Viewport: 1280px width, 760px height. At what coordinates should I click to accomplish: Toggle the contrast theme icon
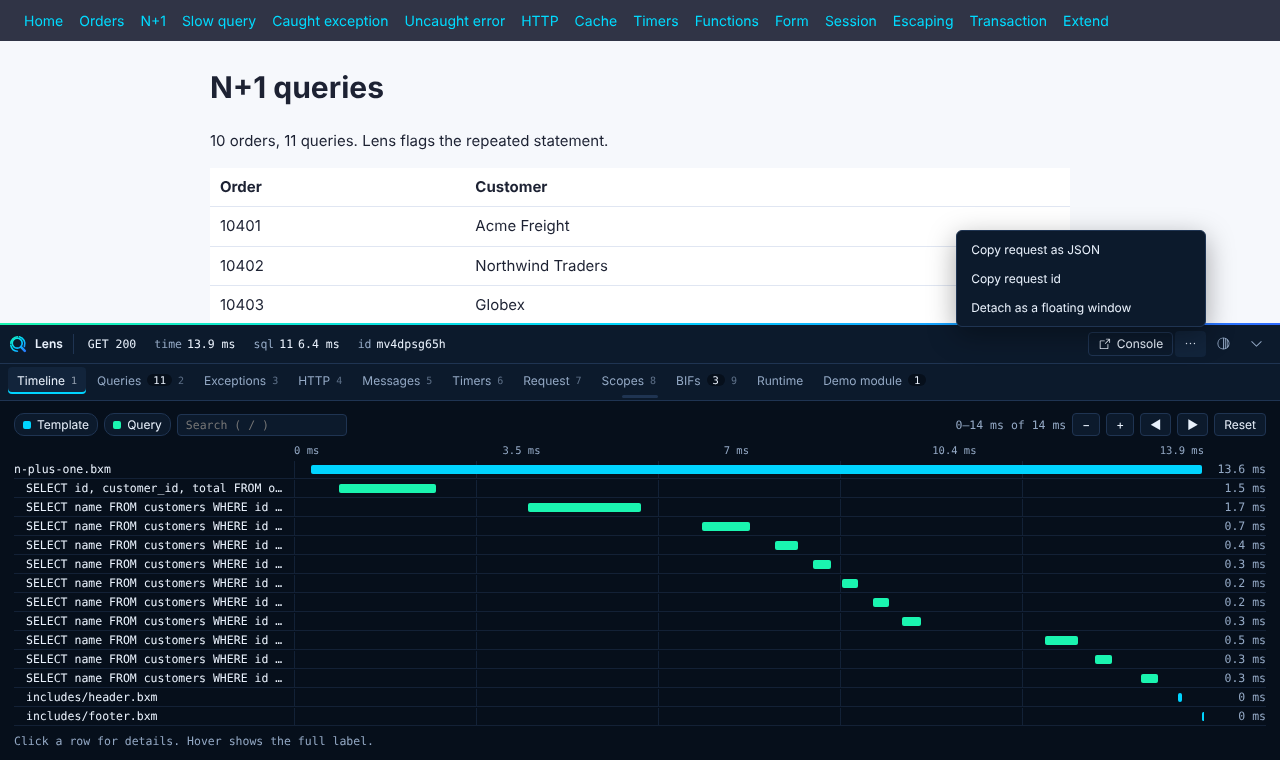coord(1223,344)
